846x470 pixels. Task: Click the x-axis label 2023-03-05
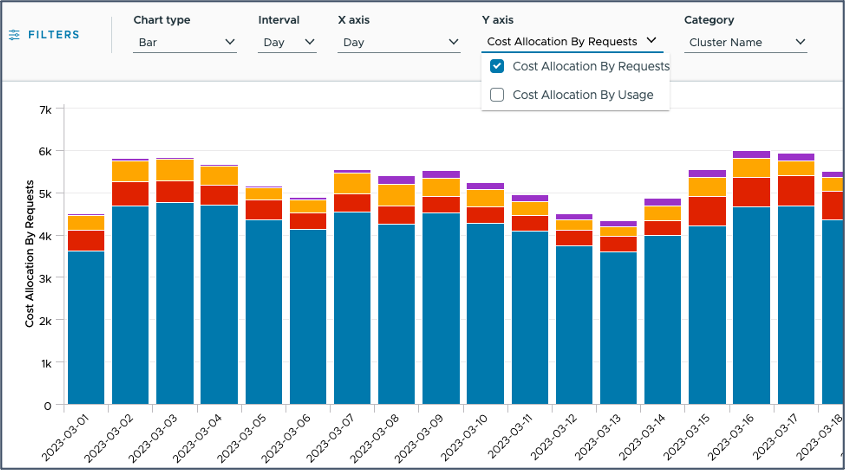tap(242, 438)
